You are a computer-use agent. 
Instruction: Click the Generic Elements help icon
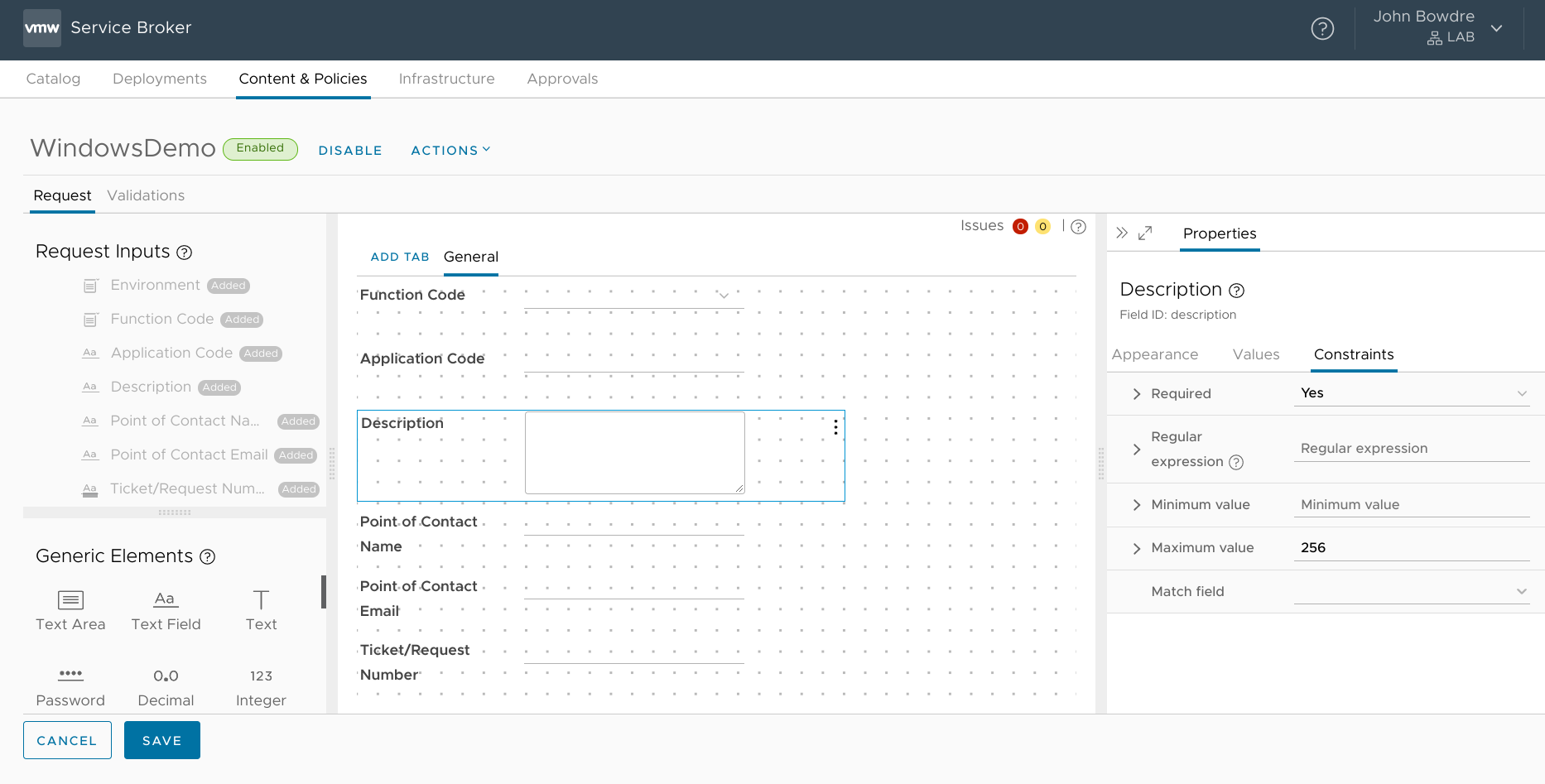[208, 557]
